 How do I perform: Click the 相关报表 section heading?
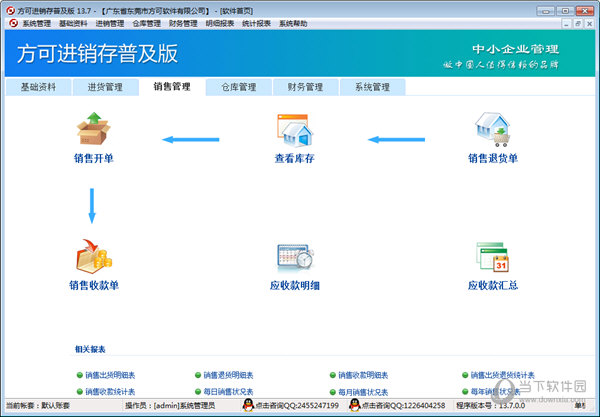pyautogui.click(x=90, y=349)
